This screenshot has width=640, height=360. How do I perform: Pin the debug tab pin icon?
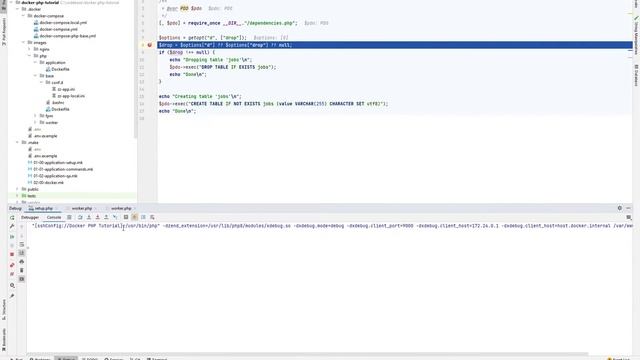click(12, 296)
